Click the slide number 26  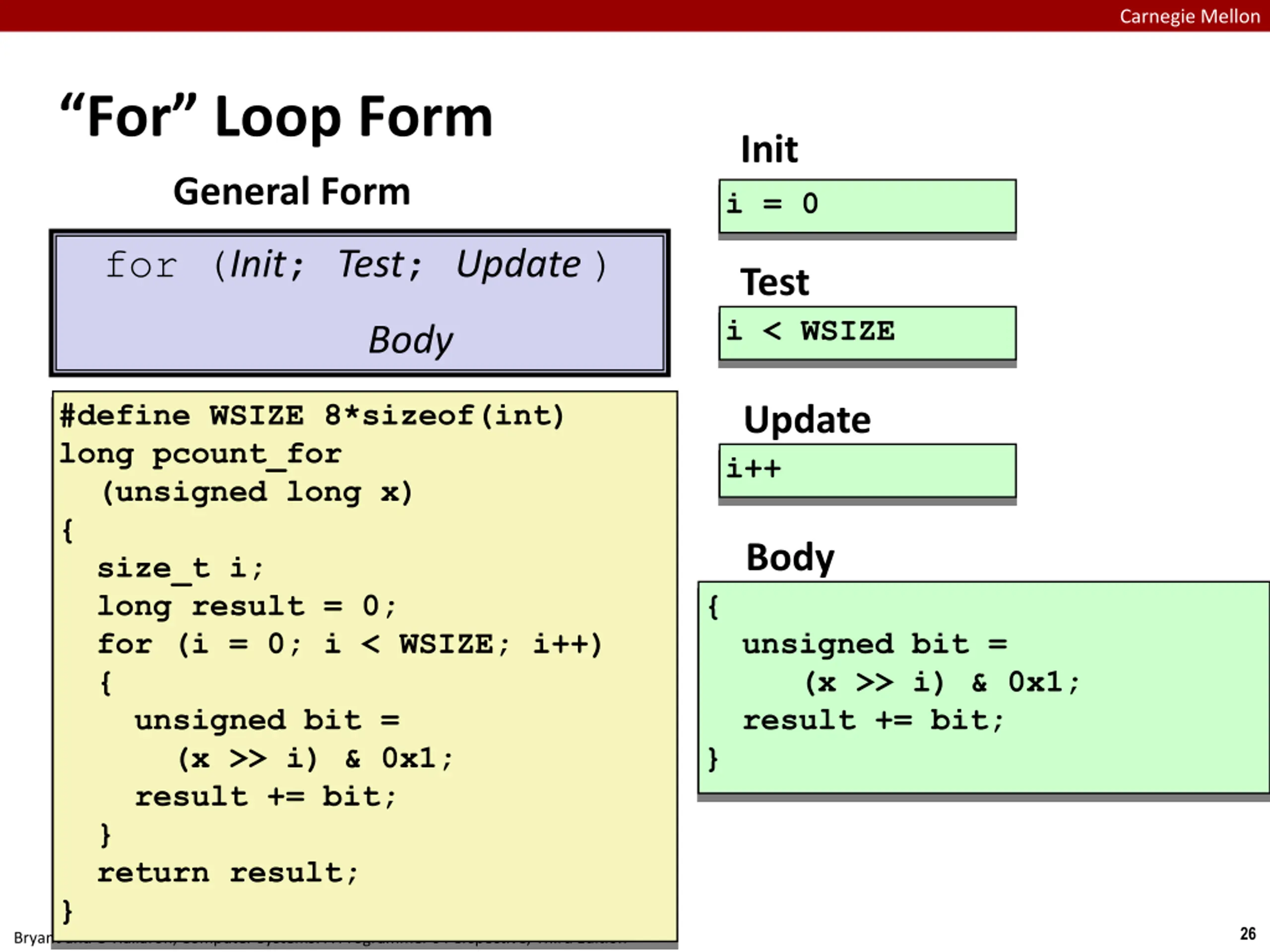(x=1247, y=934)
